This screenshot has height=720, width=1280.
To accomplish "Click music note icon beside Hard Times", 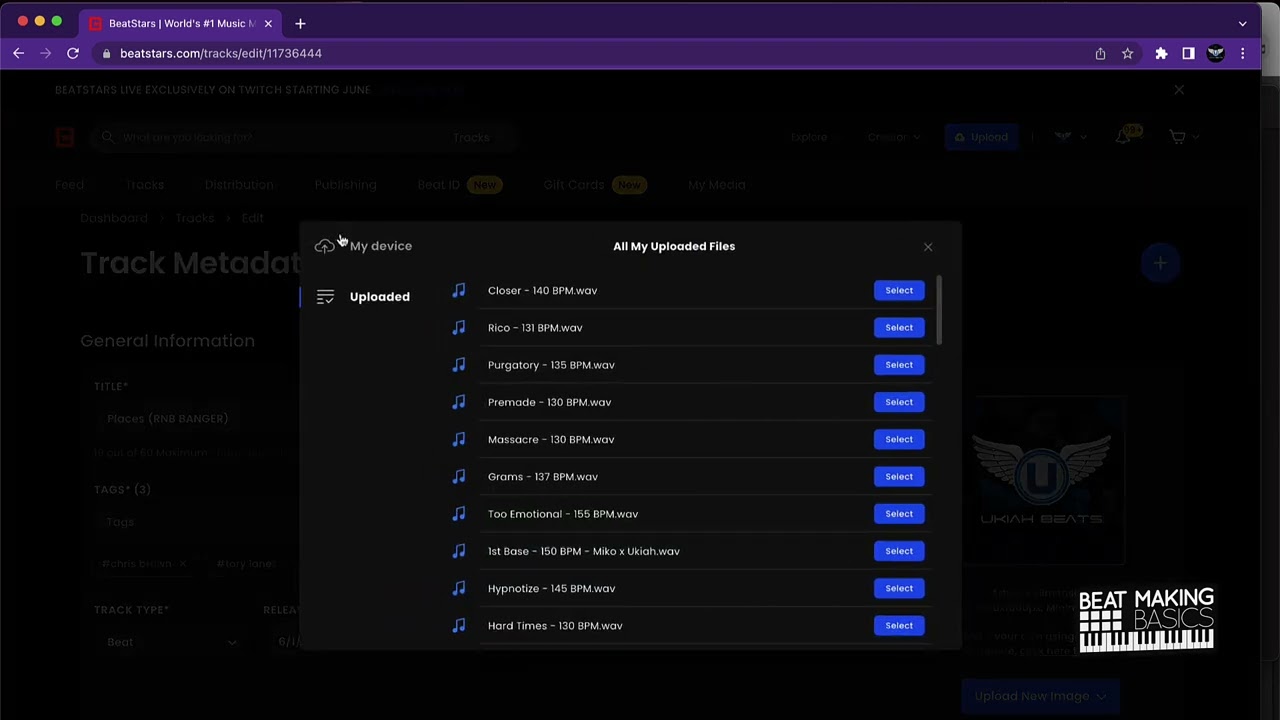I will tap(459, 625).
